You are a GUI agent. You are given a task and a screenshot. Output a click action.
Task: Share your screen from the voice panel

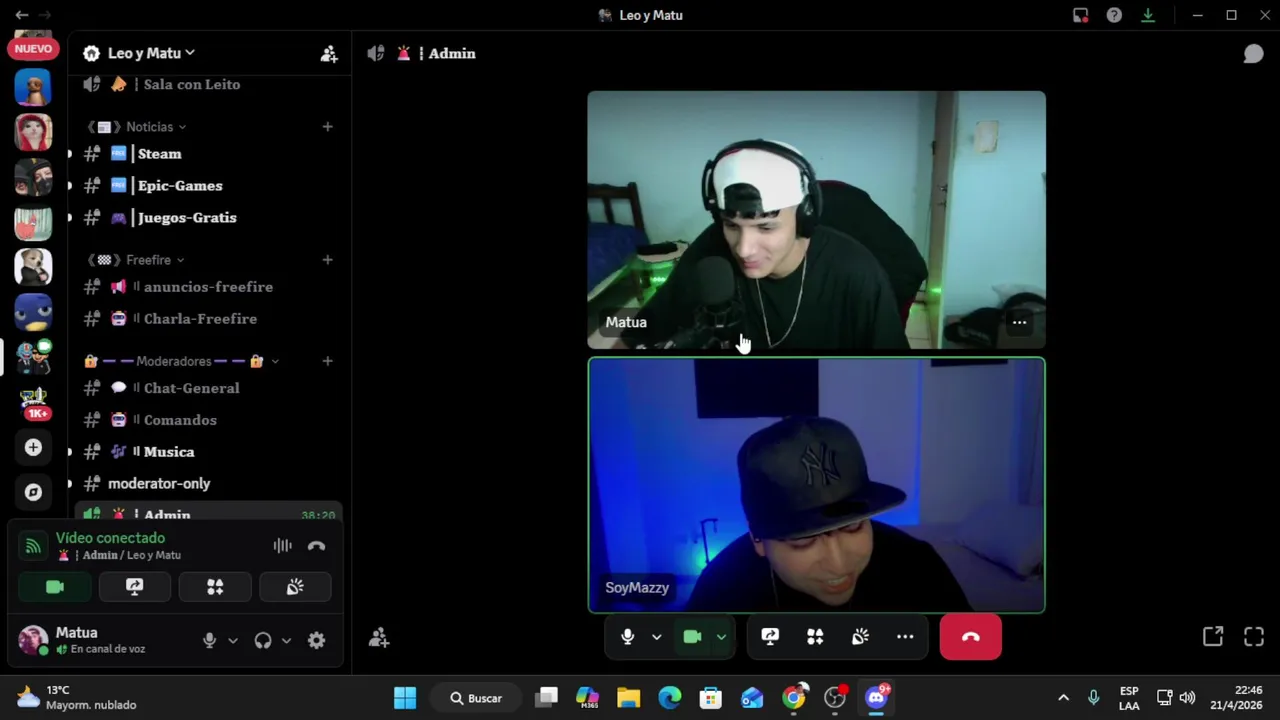[x=135, y=587]
